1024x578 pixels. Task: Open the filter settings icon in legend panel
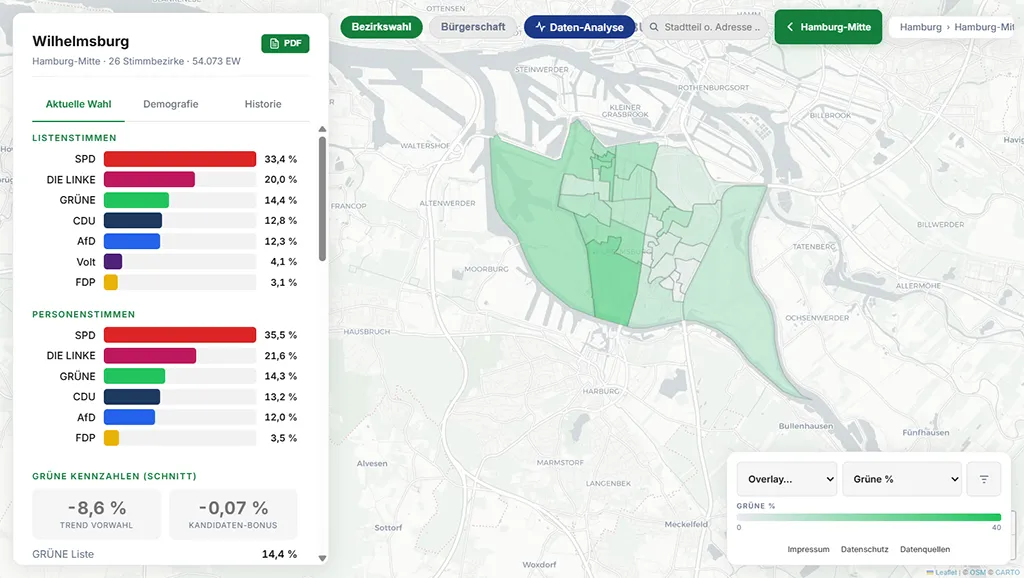[984, 479]
